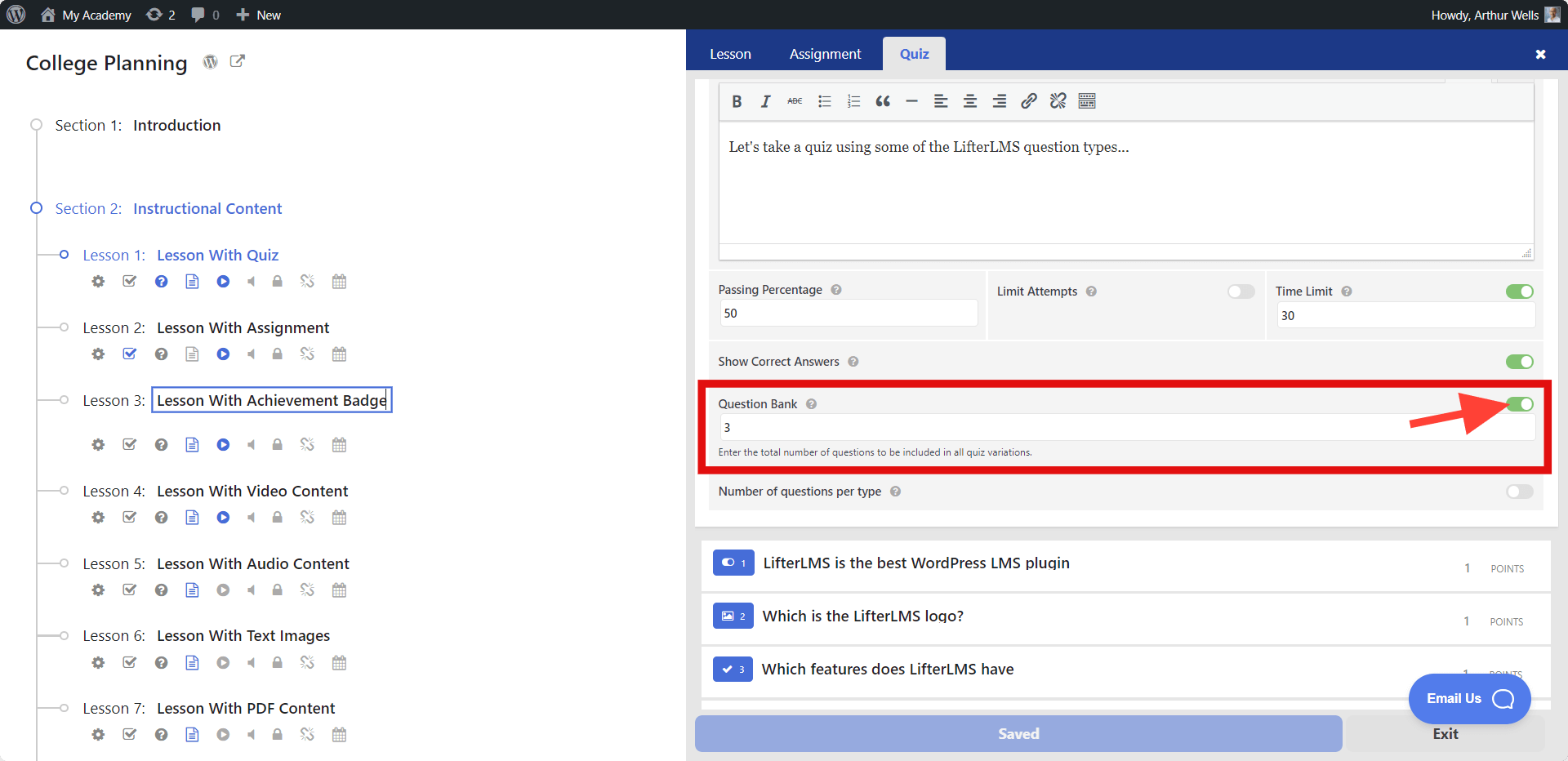Open the Email Us chat button
This screenshot has width=1568, height=761.
tap(1469, 698)
